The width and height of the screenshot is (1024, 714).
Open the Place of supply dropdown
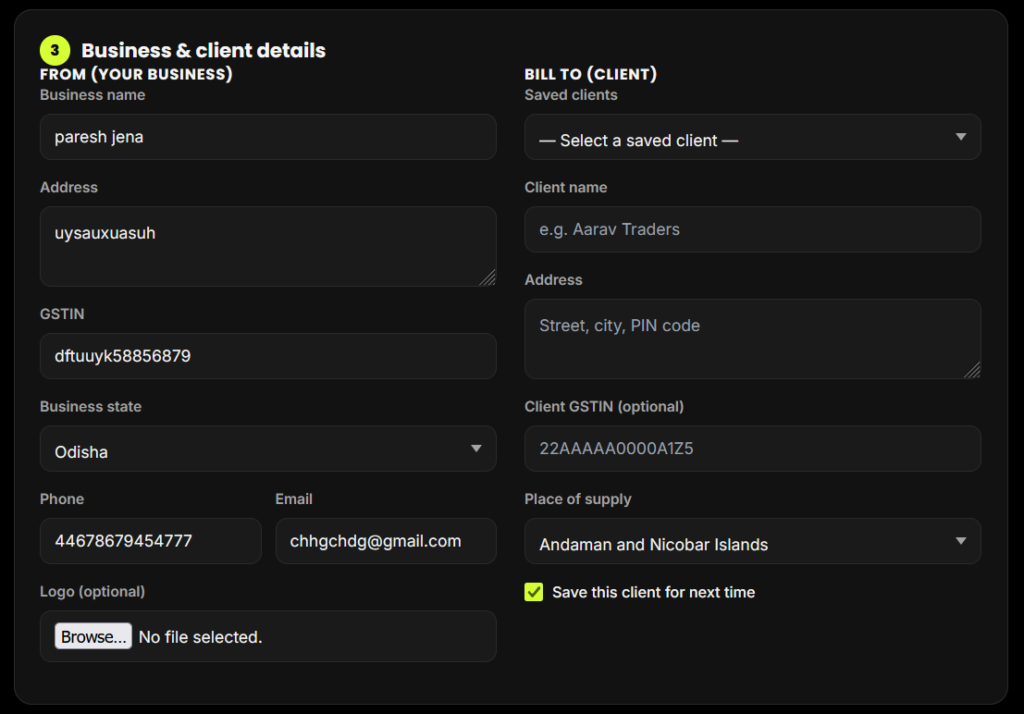click(752, 541)
